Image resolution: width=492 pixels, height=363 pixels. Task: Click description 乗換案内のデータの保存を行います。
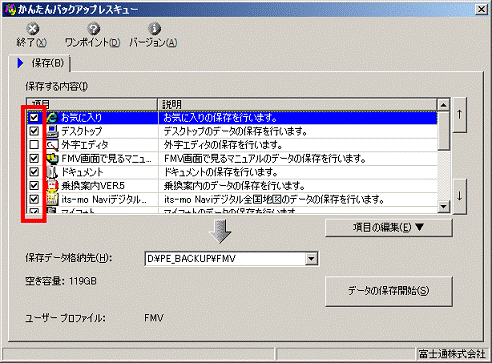click(234, 186)
